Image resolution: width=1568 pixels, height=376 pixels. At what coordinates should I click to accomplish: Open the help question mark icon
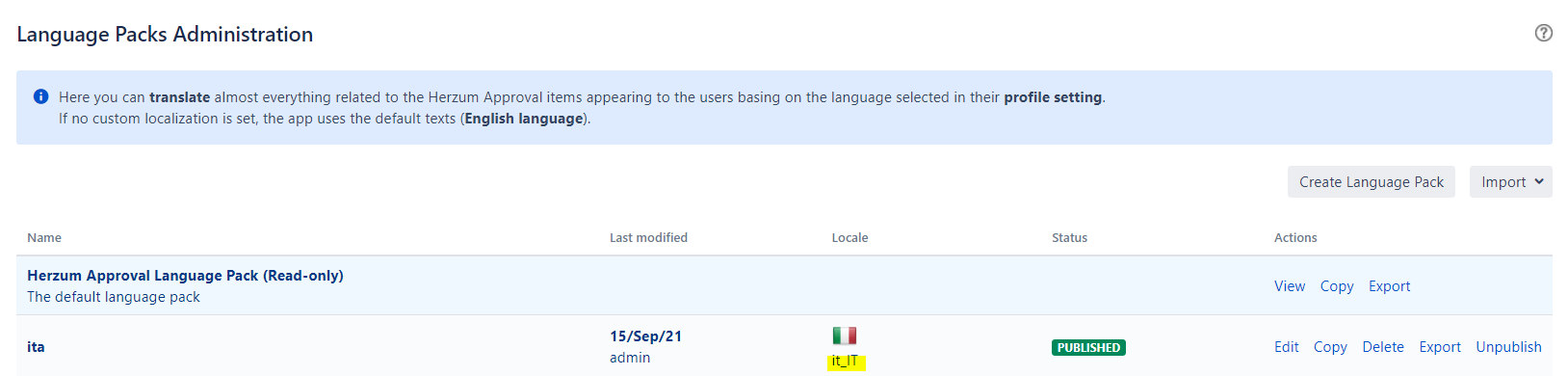1543,33
